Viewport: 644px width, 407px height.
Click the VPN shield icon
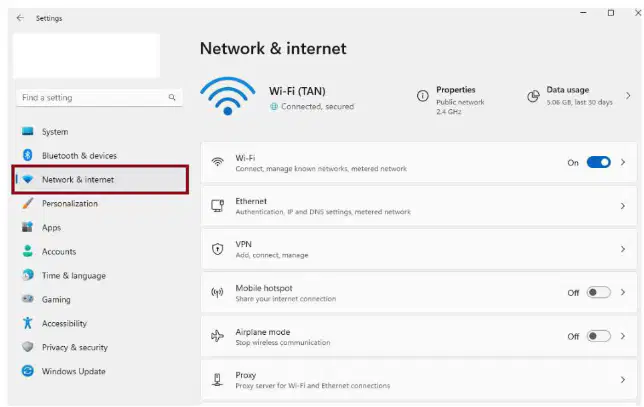217,249
